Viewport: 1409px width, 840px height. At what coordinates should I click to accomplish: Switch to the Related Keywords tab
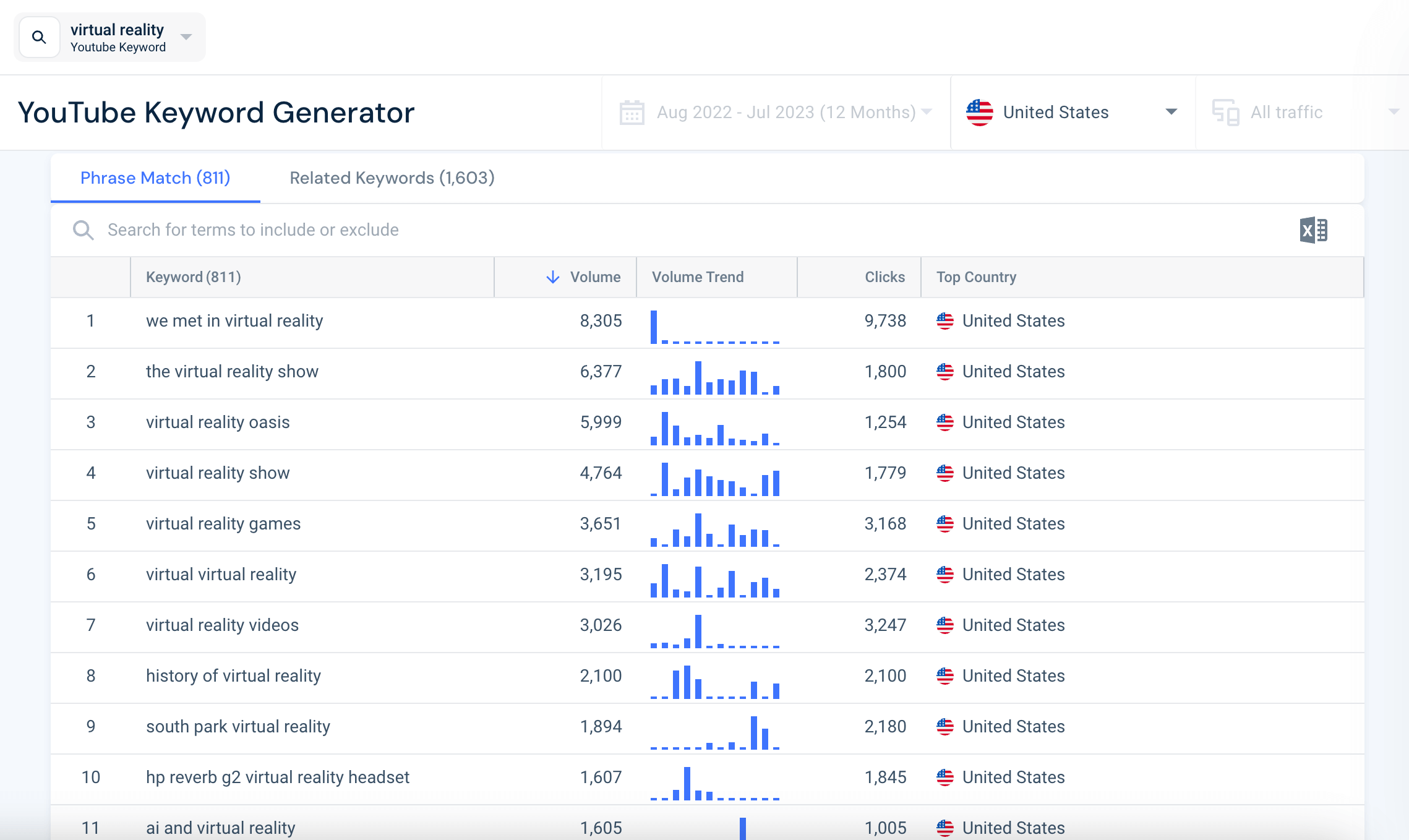pos(392,178)
